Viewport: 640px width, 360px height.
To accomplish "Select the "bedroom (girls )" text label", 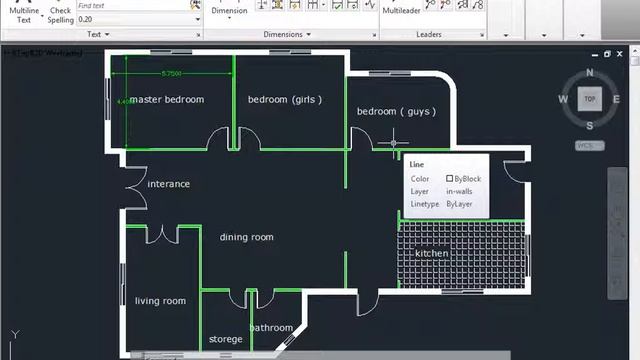I will [x=285, y=100].
